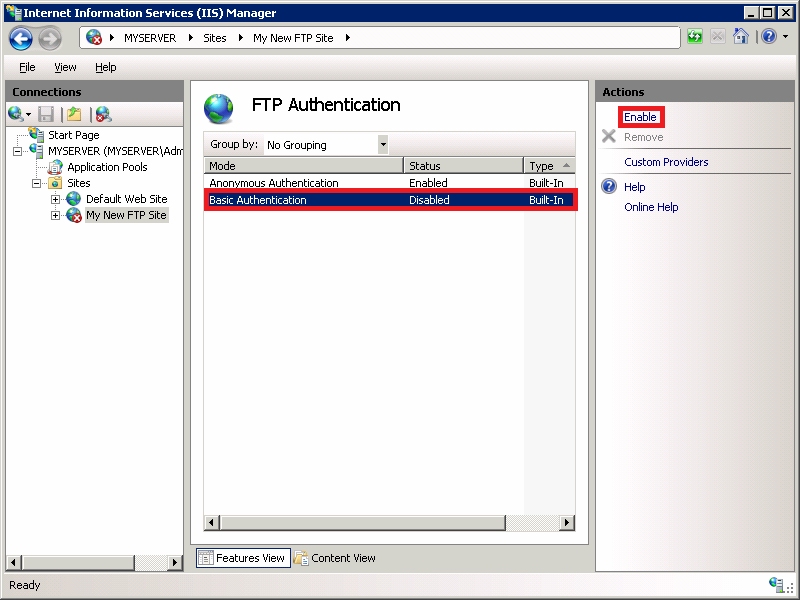Viewport: 800px width, 600px height.
Task: Click the Up folder icon in Connections toolbar
Action: (x=74, y=114)
